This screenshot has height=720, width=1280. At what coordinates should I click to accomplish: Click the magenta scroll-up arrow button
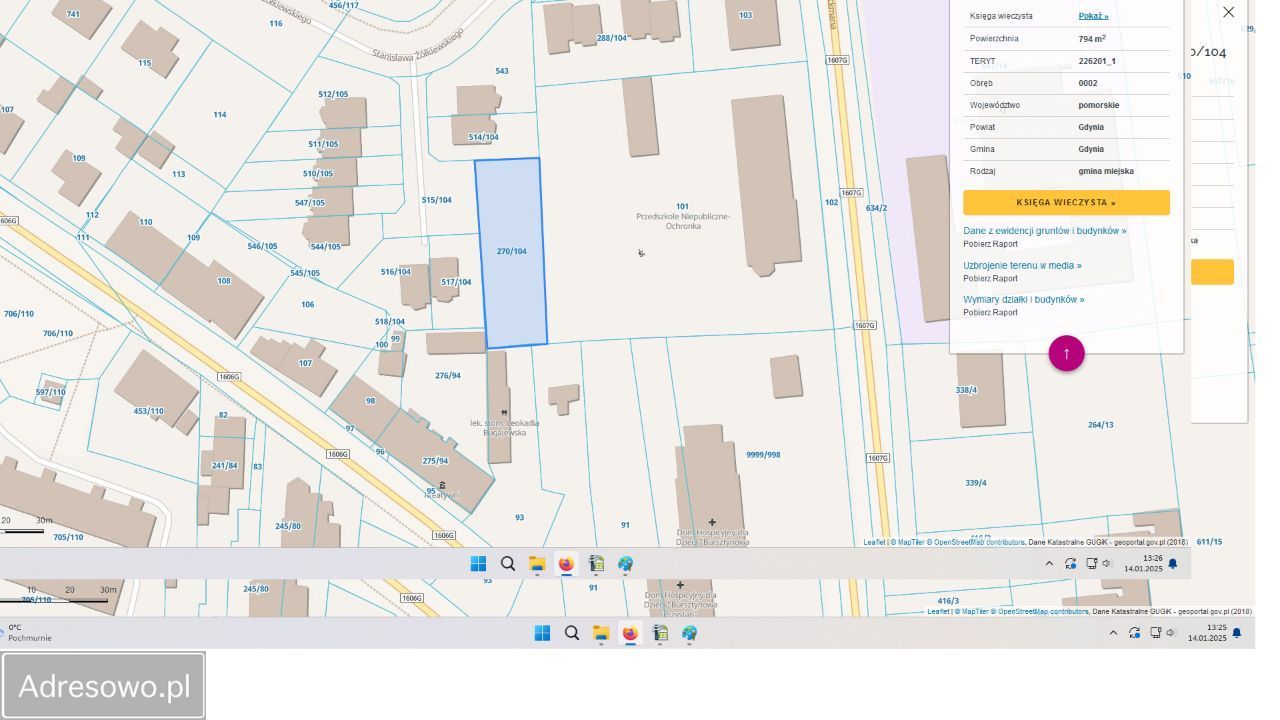[1066, 353]
